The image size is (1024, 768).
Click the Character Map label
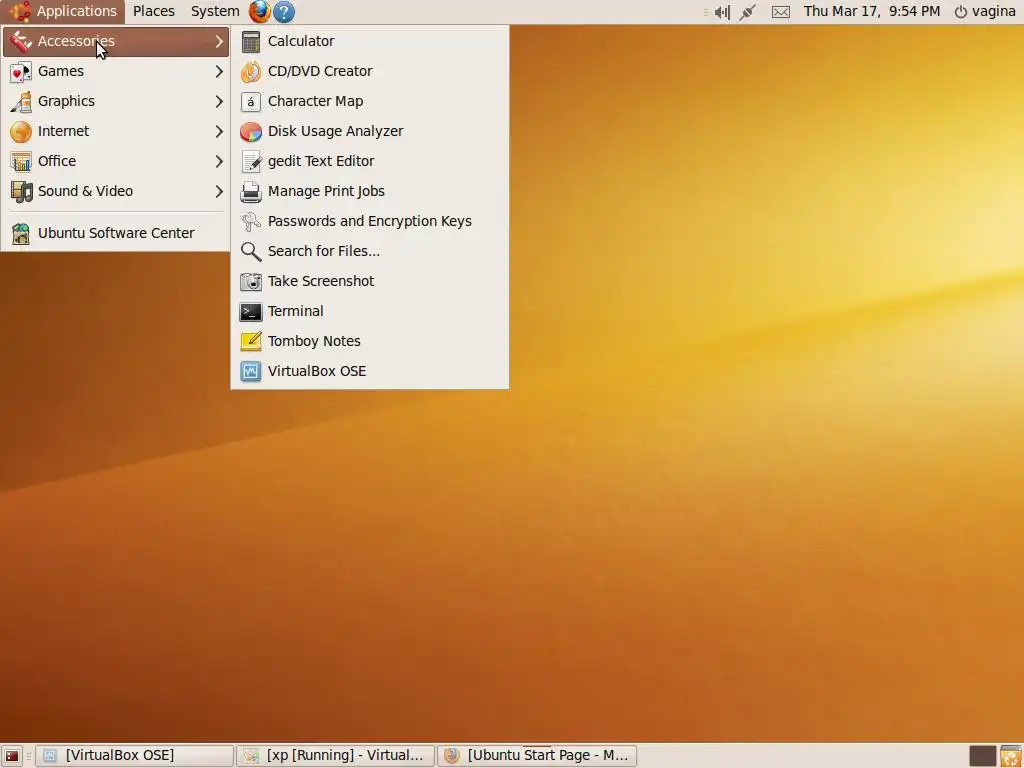(x=315, y=101)
